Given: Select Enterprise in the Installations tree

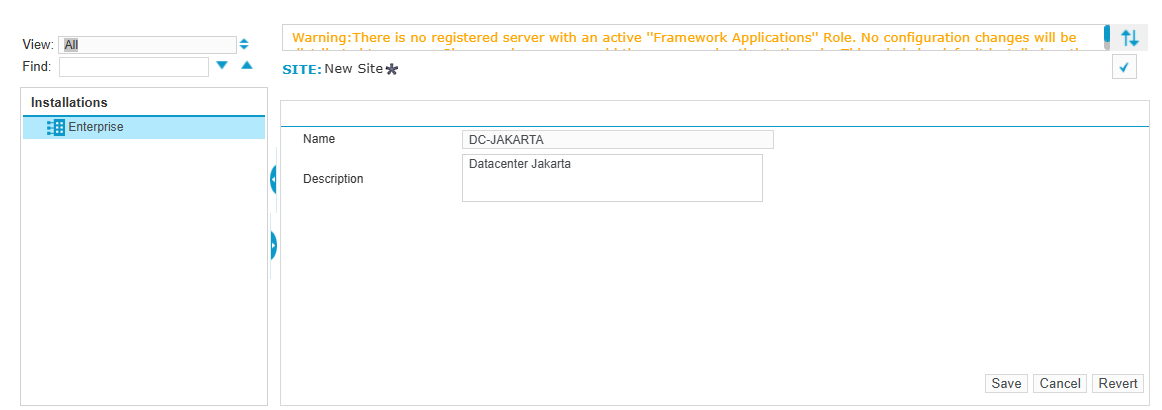Looking at the screenshot, I should pos(96,128).
